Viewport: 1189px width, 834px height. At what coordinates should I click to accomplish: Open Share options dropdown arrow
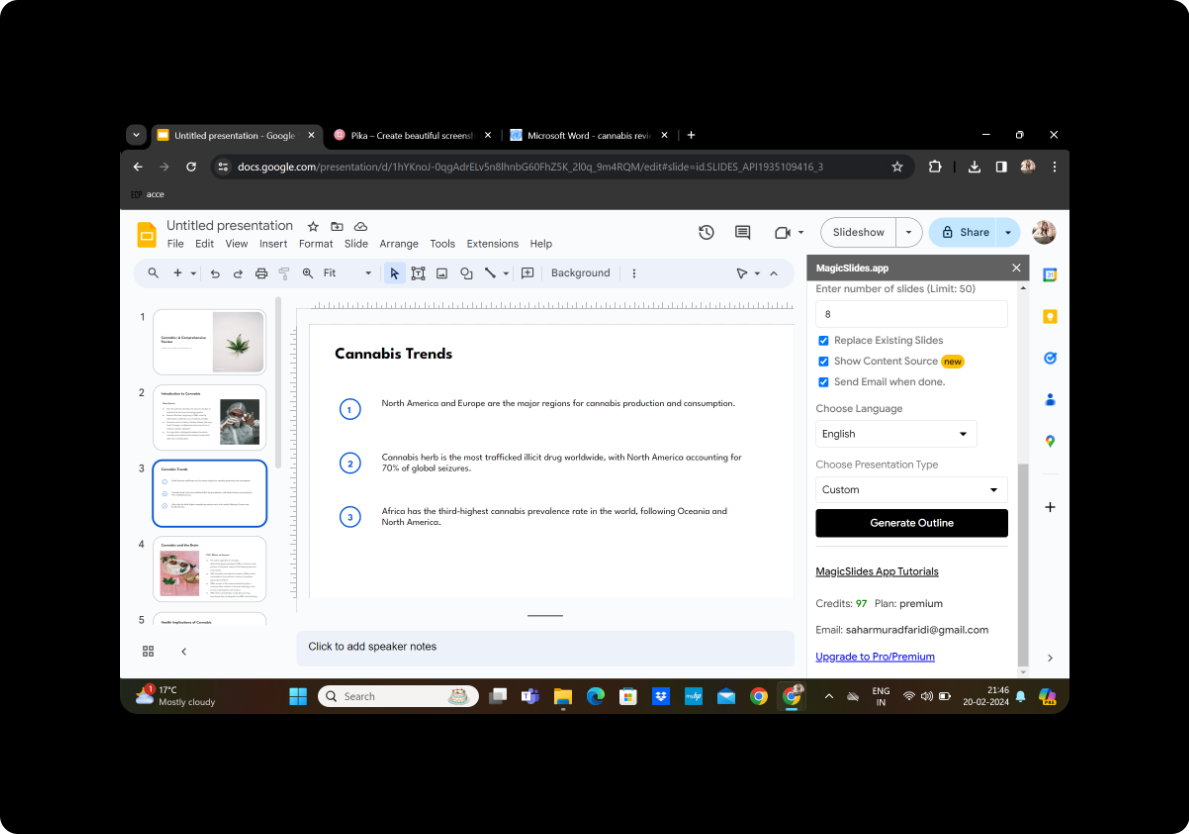pyautogui.click(x=1008, y=233)
